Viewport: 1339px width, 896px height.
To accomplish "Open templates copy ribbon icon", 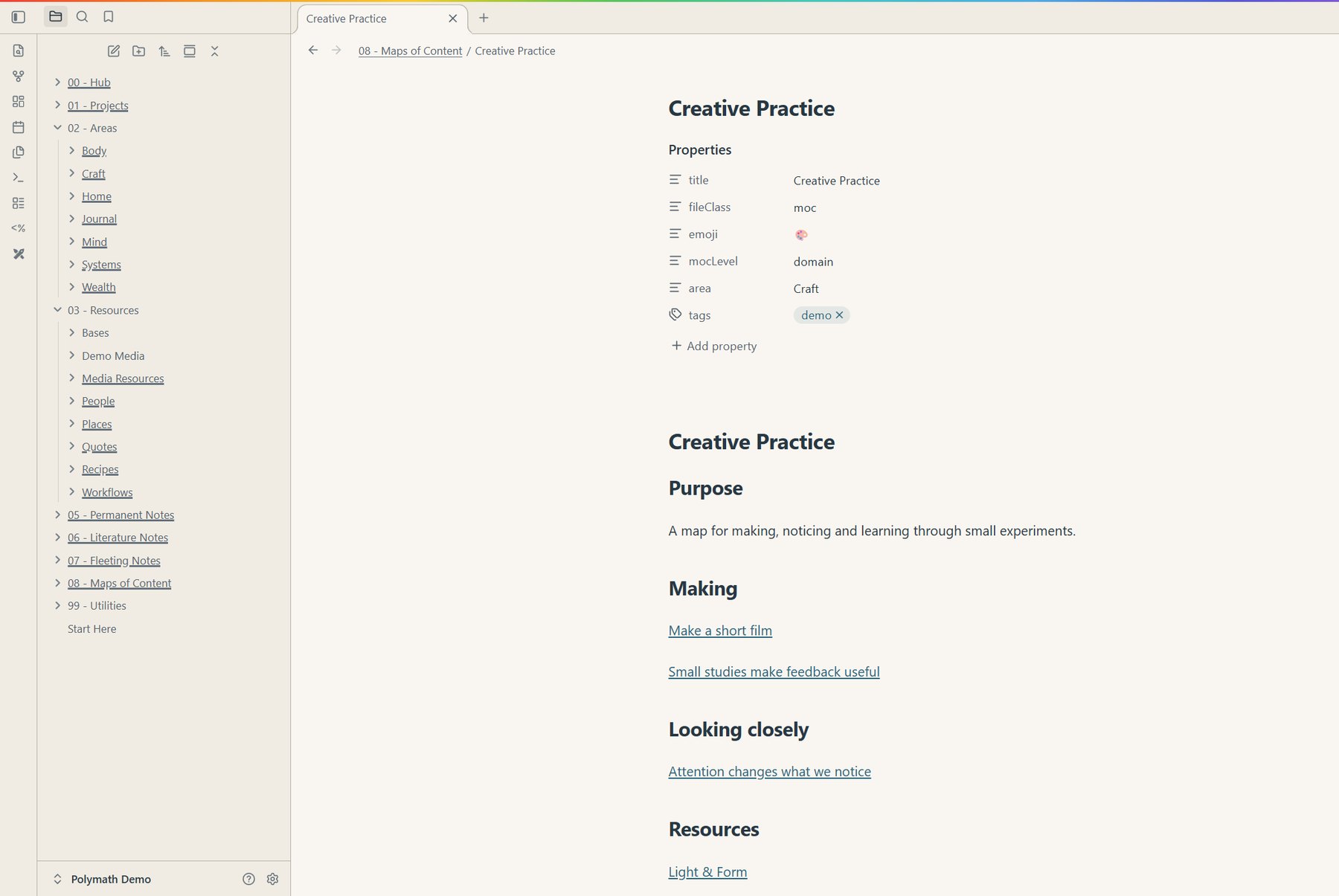I will click(19, 152).
